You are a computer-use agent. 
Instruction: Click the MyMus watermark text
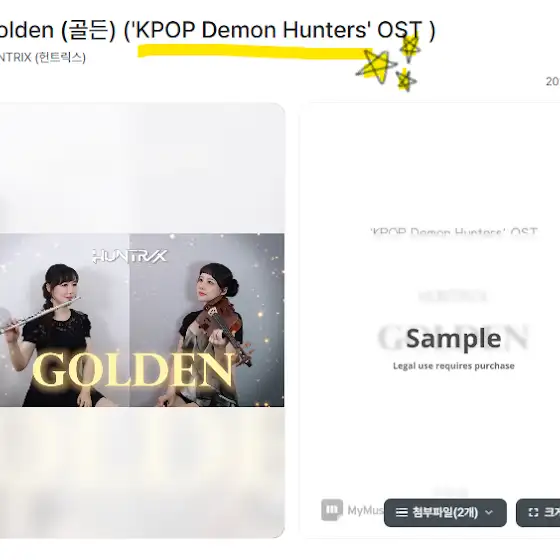point(365,510)
